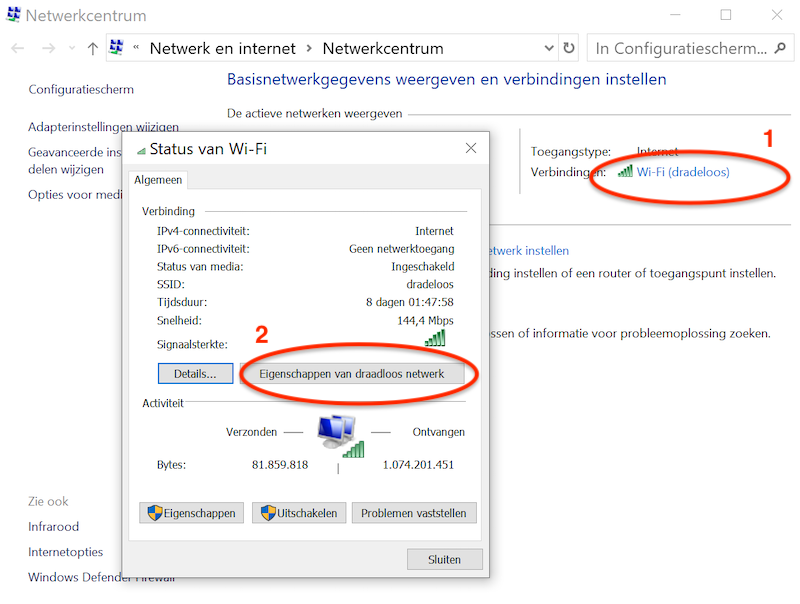Click the refresh button beside address bar
800x604 pixels.
570,48
